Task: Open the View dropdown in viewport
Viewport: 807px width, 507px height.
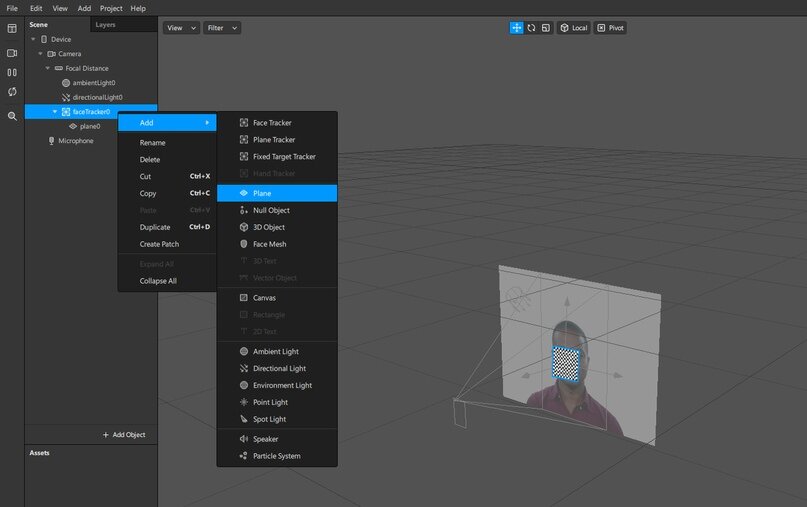Action: 181,28
